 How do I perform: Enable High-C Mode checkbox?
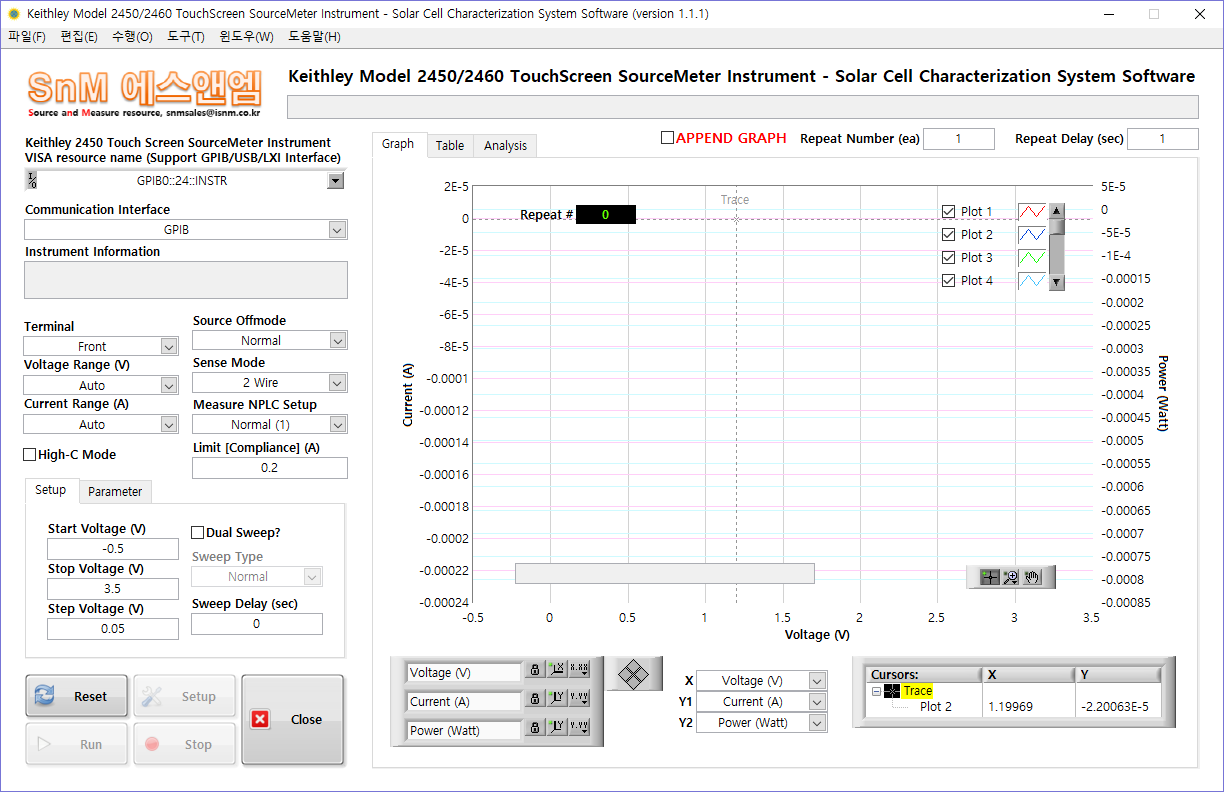(x=30, y=455)
